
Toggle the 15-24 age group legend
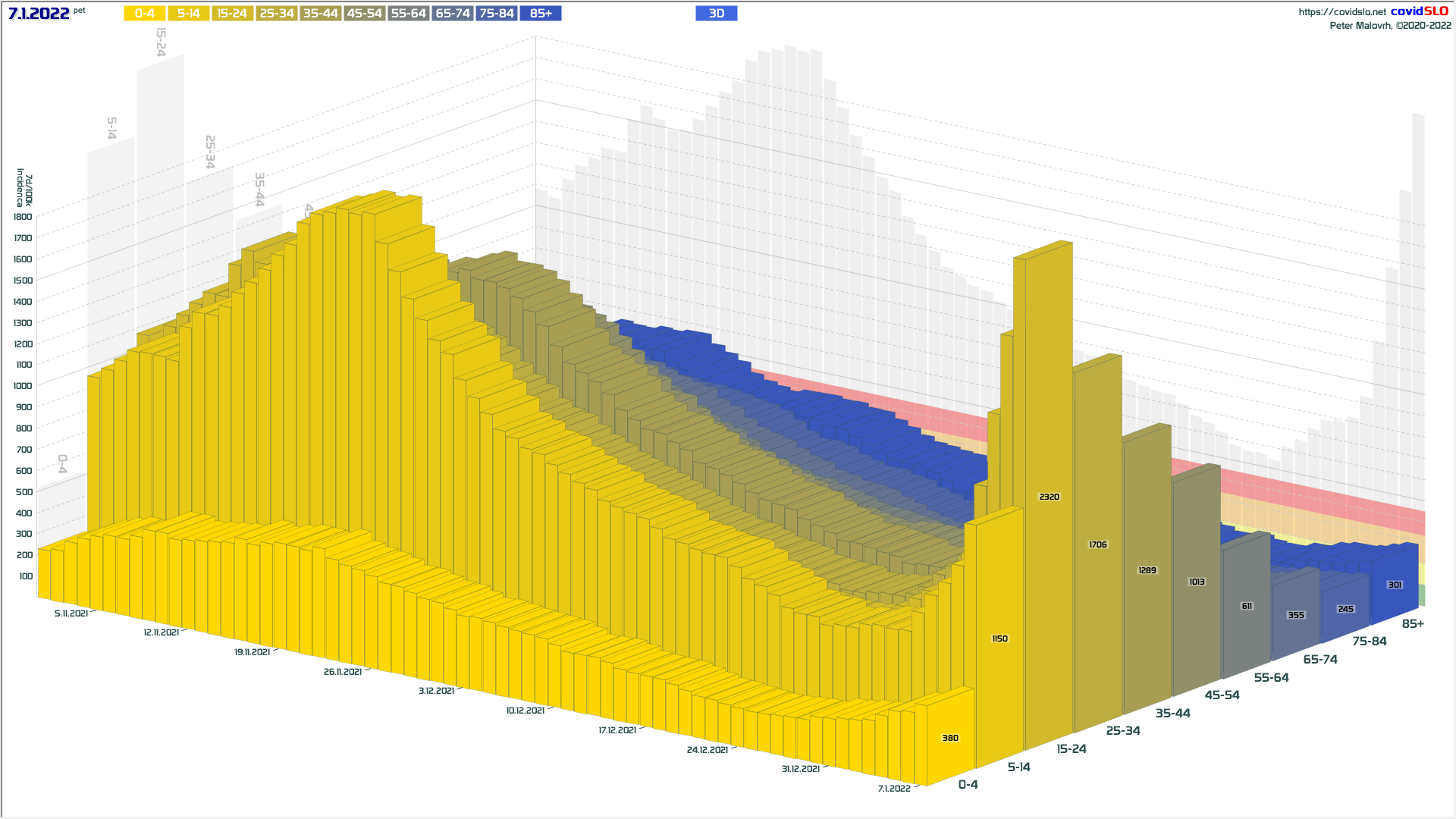[x=232, y=14]
